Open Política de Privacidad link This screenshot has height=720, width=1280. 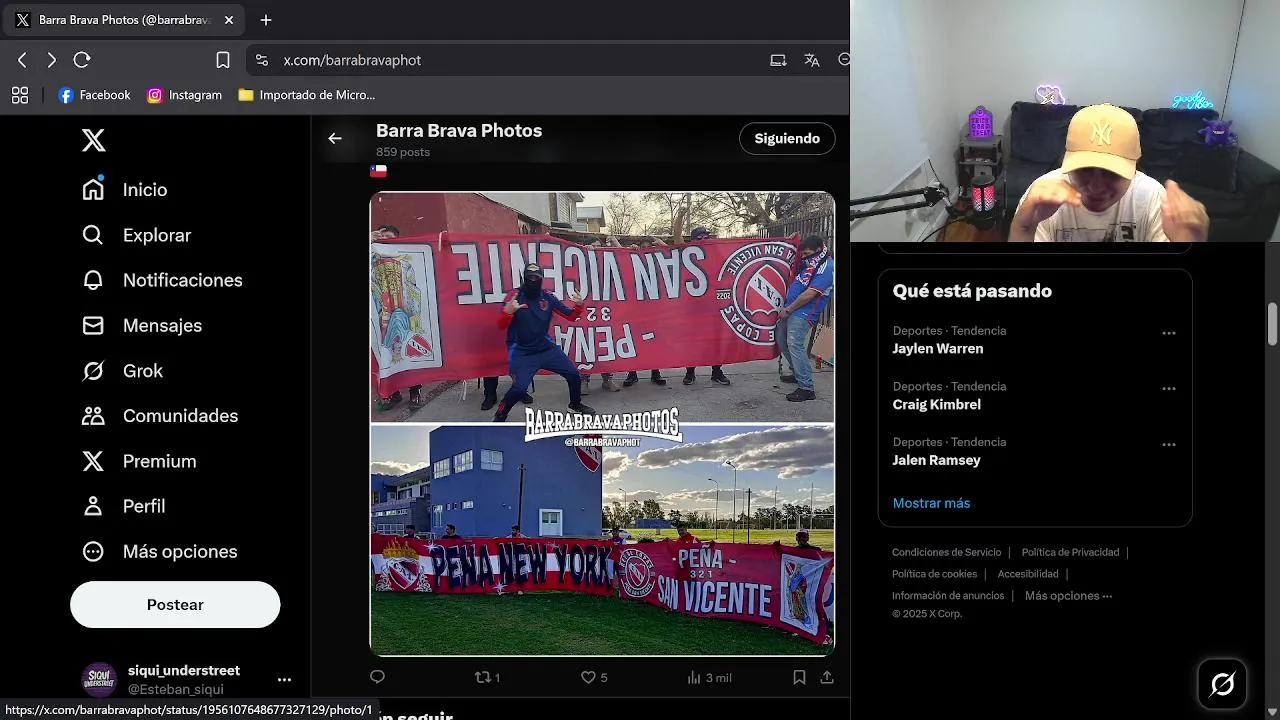tap(1070, 552)
